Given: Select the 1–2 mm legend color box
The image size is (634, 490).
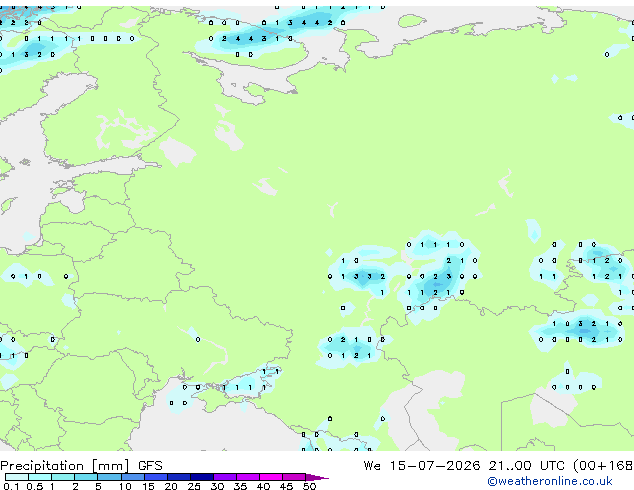Looking at the screenshot, I should (x=63, y=477).
